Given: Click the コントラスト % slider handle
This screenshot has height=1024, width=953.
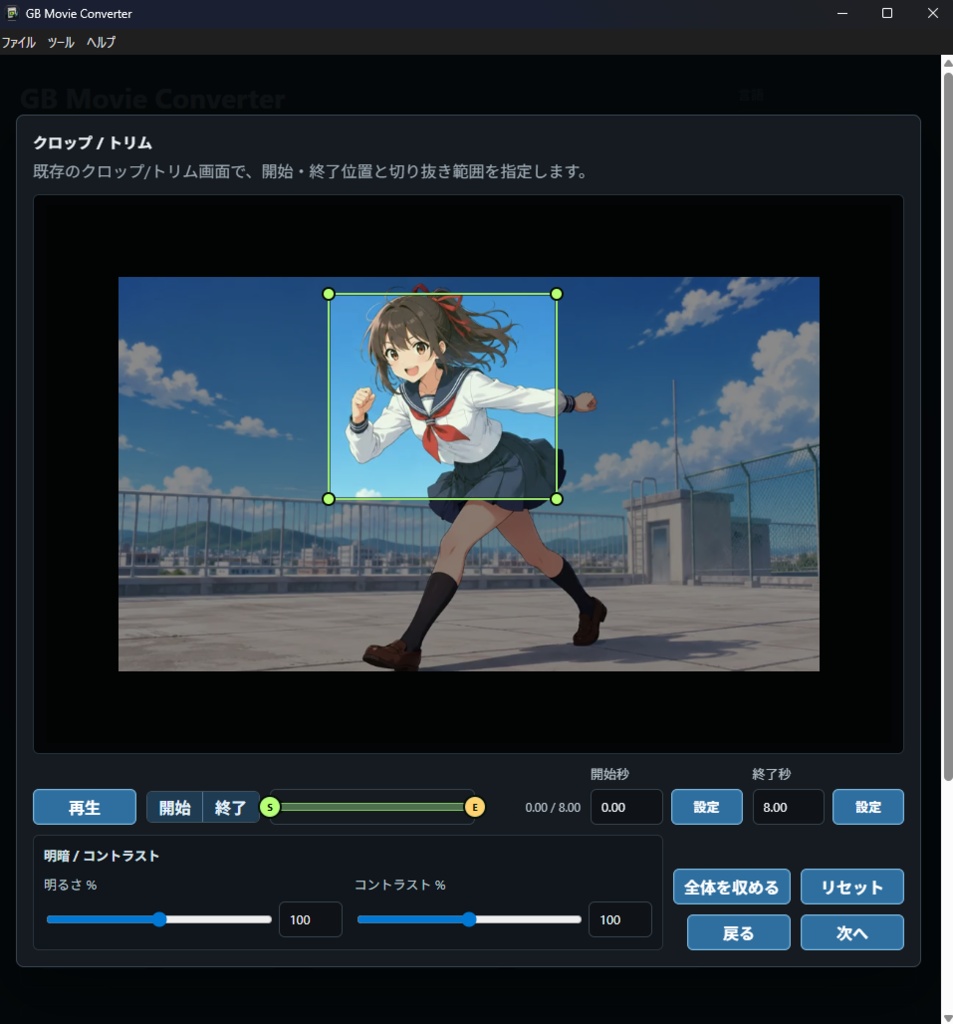Looking at the screenshot, I should point(469,920).
